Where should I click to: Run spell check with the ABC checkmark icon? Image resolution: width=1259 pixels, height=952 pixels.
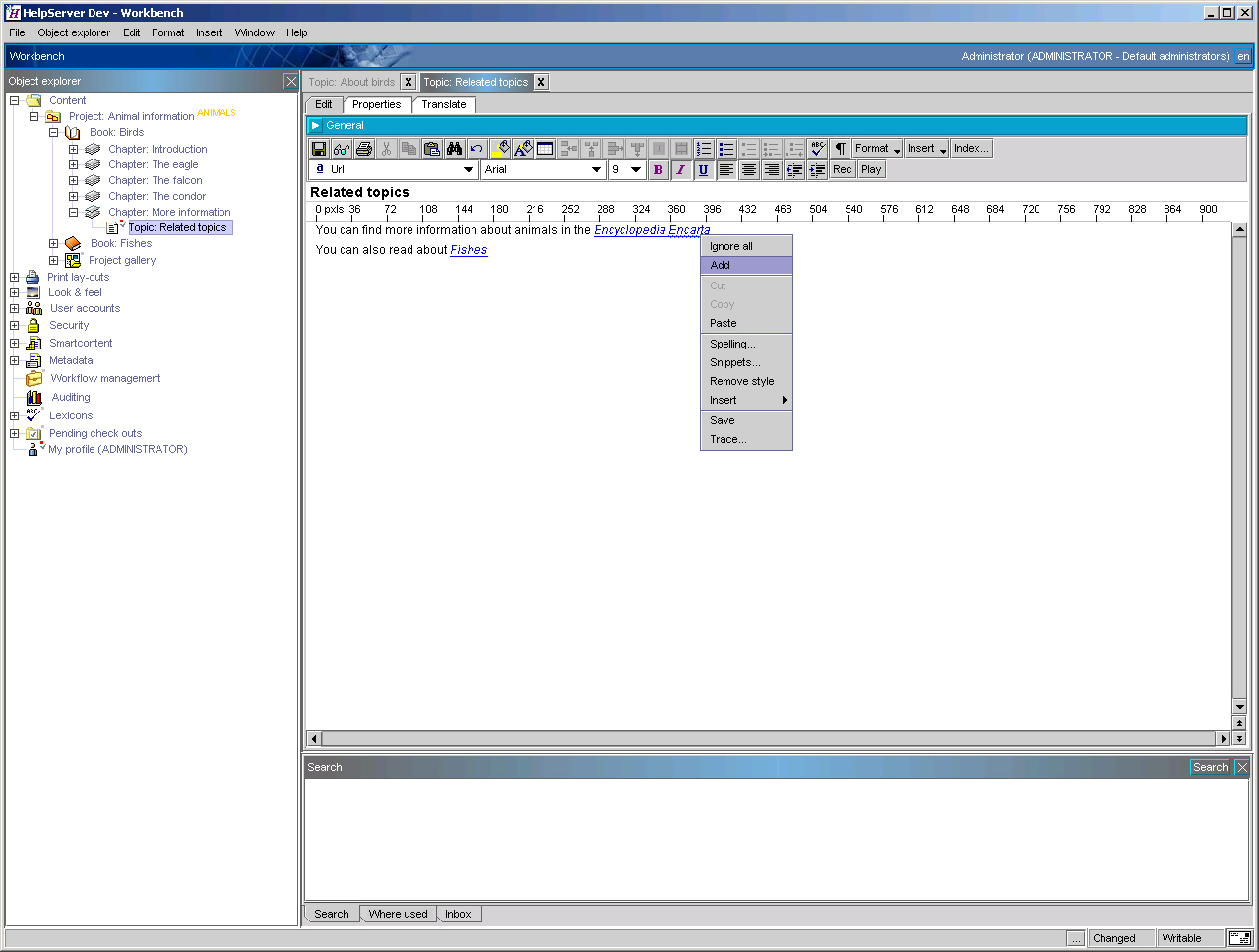(x=818, y=149)
